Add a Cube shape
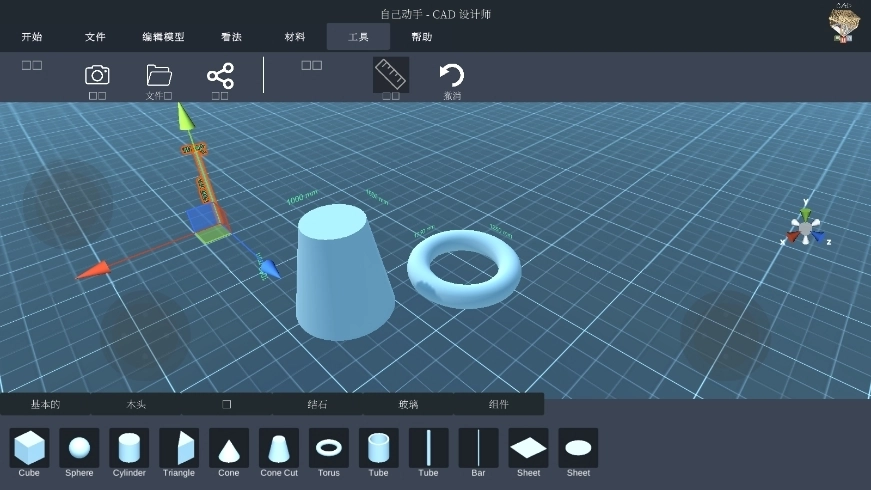This screenshot has width=871, height=490. point(29,448)
